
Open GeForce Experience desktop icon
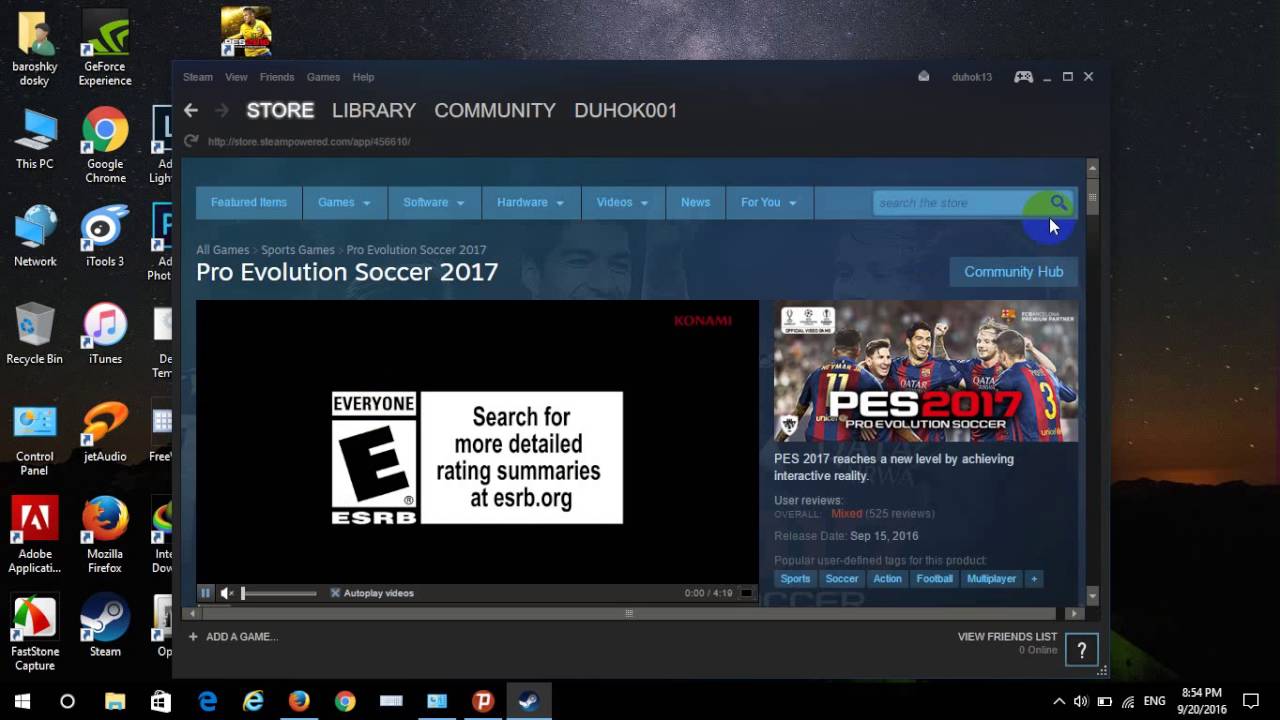(105, 48)
